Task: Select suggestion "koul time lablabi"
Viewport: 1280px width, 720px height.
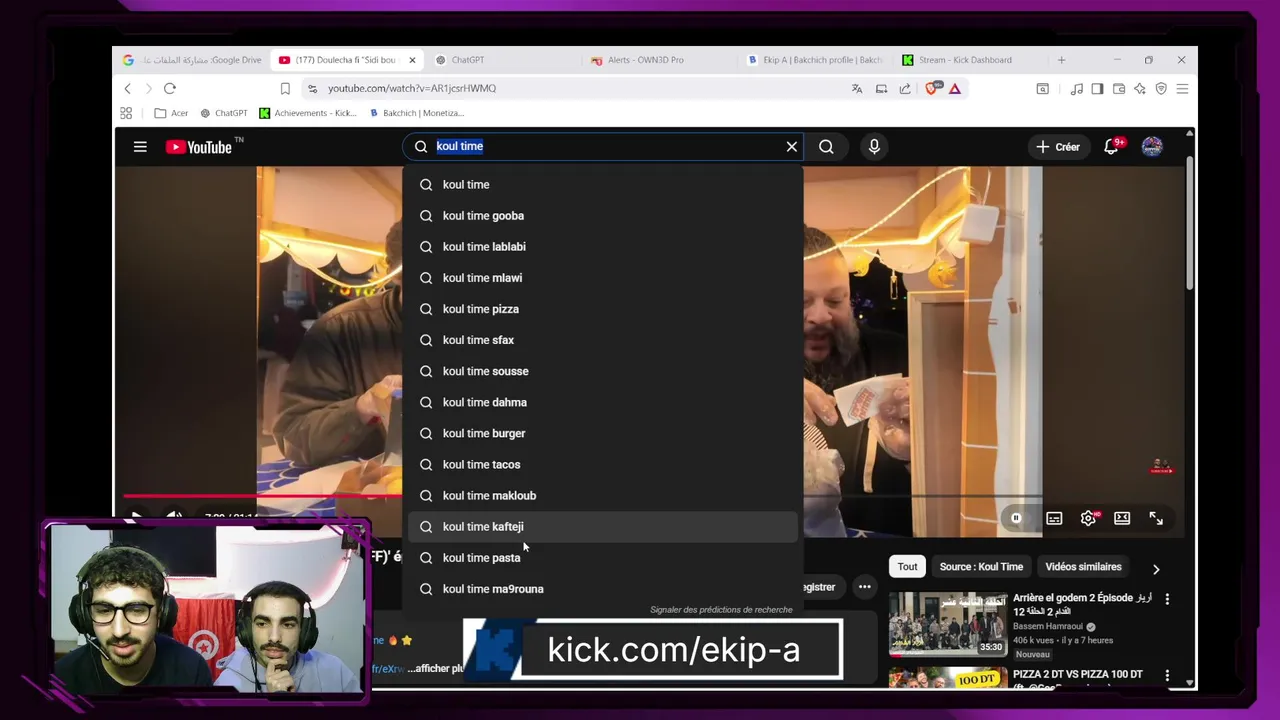Action: (603, 247)
